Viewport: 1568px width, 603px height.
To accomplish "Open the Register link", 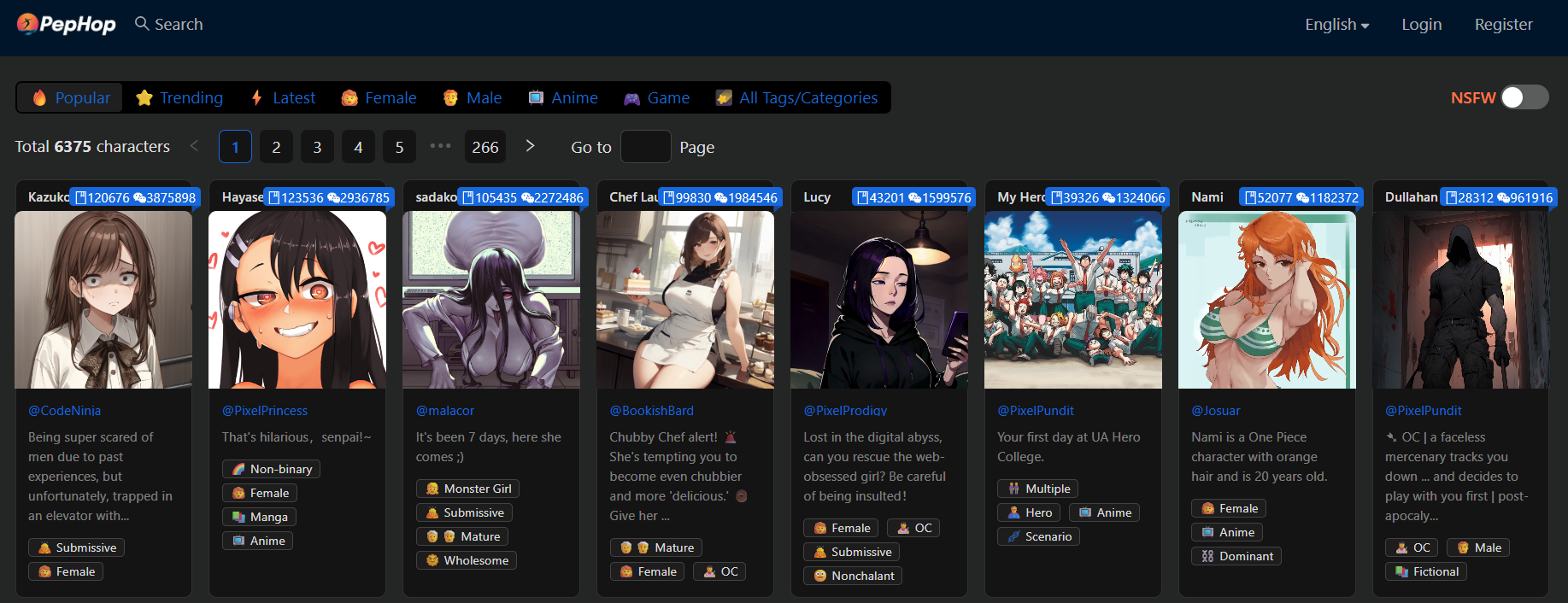I will [1503, 25].
